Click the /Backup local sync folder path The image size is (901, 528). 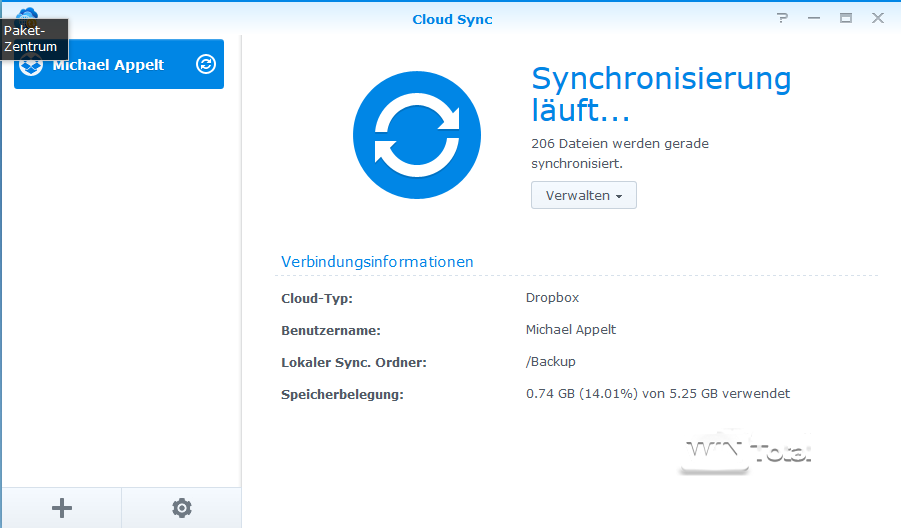pos(551,362)
